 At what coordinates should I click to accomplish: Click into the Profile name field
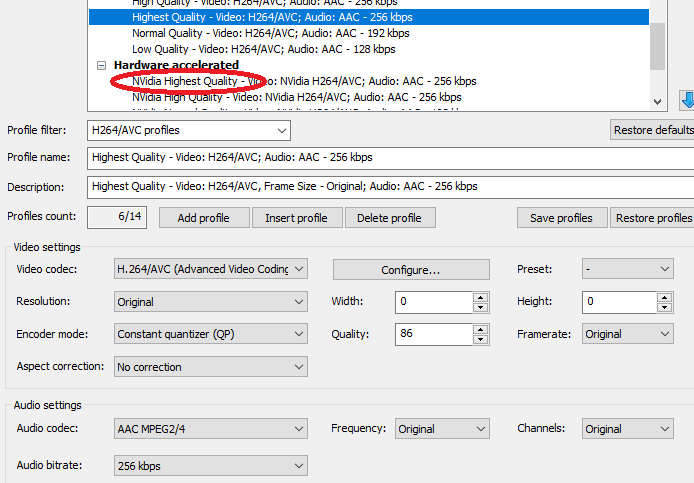[390, 158]
